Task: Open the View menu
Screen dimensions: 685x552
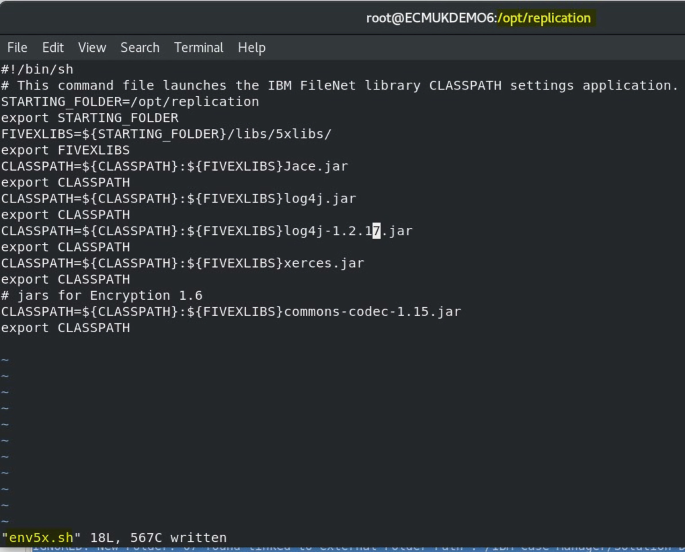Action: point(91,47)
